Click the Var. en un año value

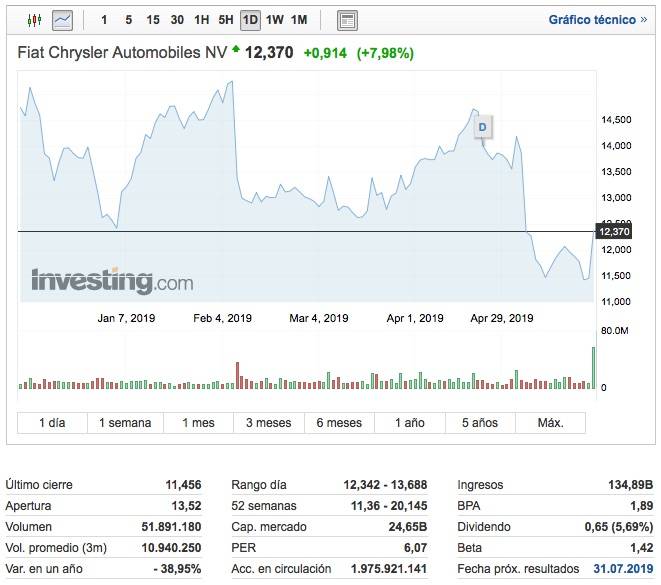coord(177,569)
